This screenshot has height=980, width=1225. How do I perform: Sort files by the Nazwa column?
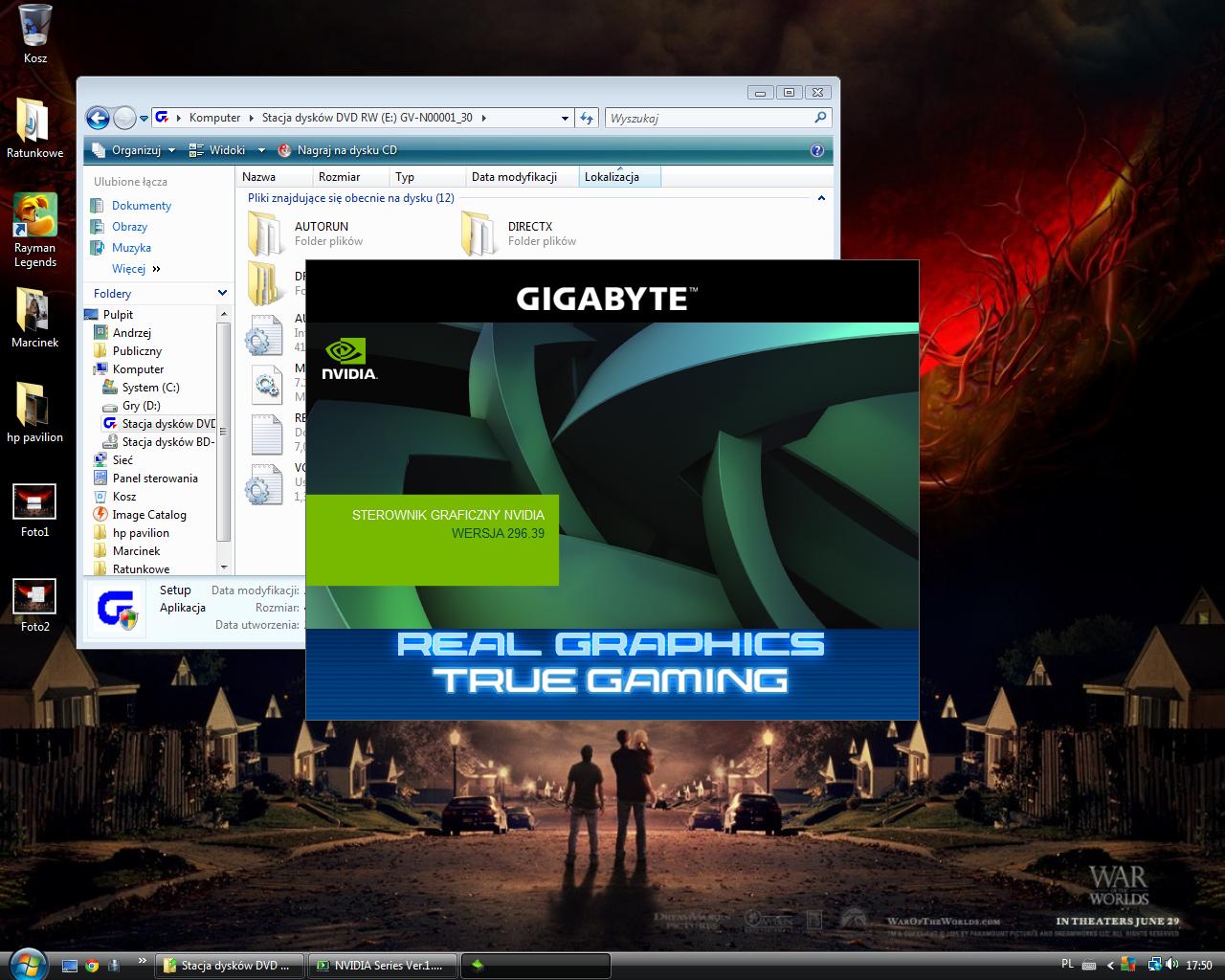[275, 177]
